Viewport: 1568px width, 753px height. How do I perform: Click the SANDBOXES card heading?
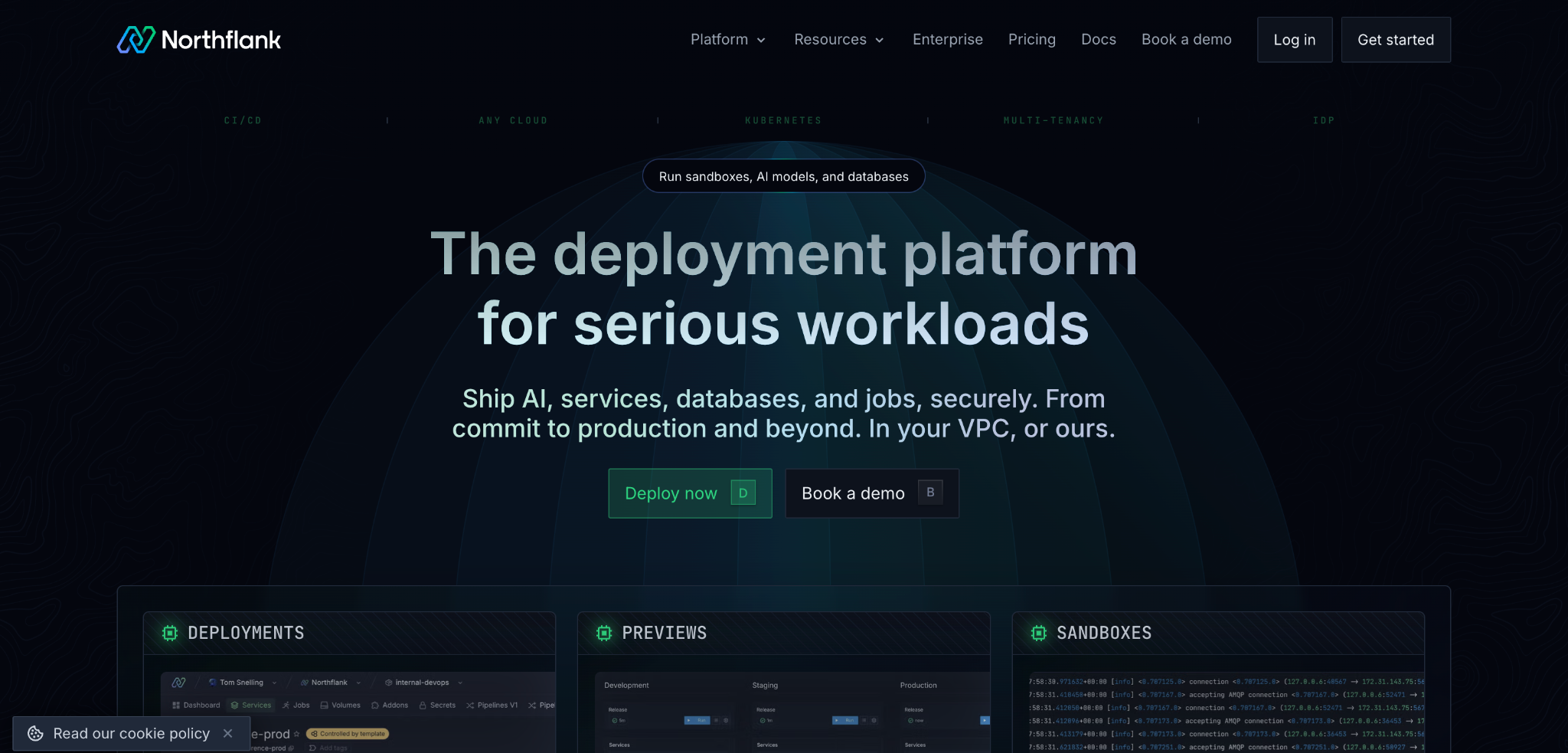[1104, 633]
